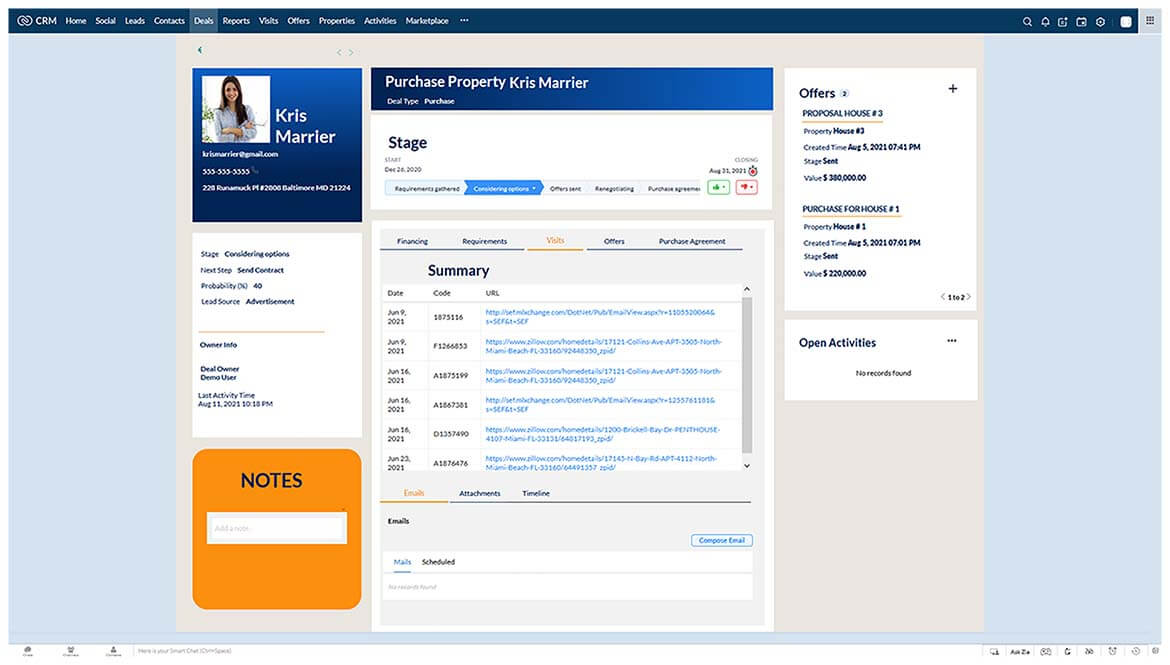Open URL link for code 1875116
Screen dimensions: 1170x665
[600, 316]
